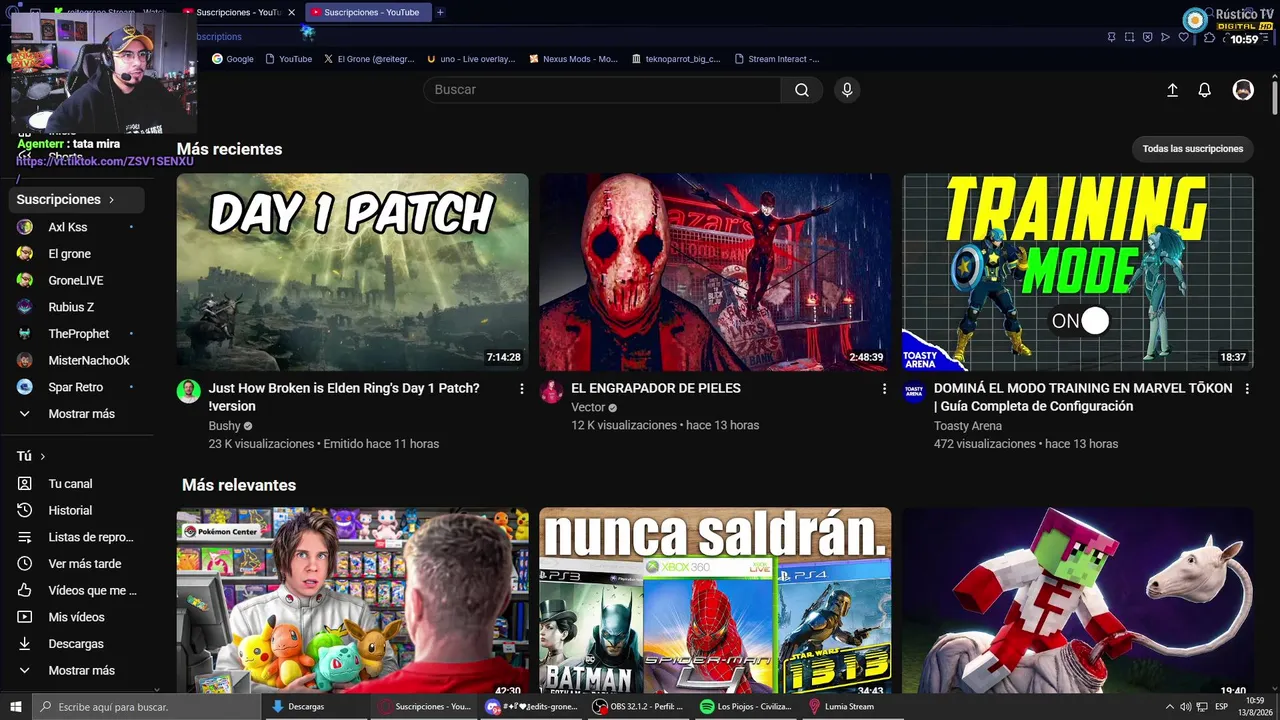Image resolution: width=1280 pixels, height=720 pixels.
Task: Open the Nexus Mods bookmark
Action: [x=573, y=59]
